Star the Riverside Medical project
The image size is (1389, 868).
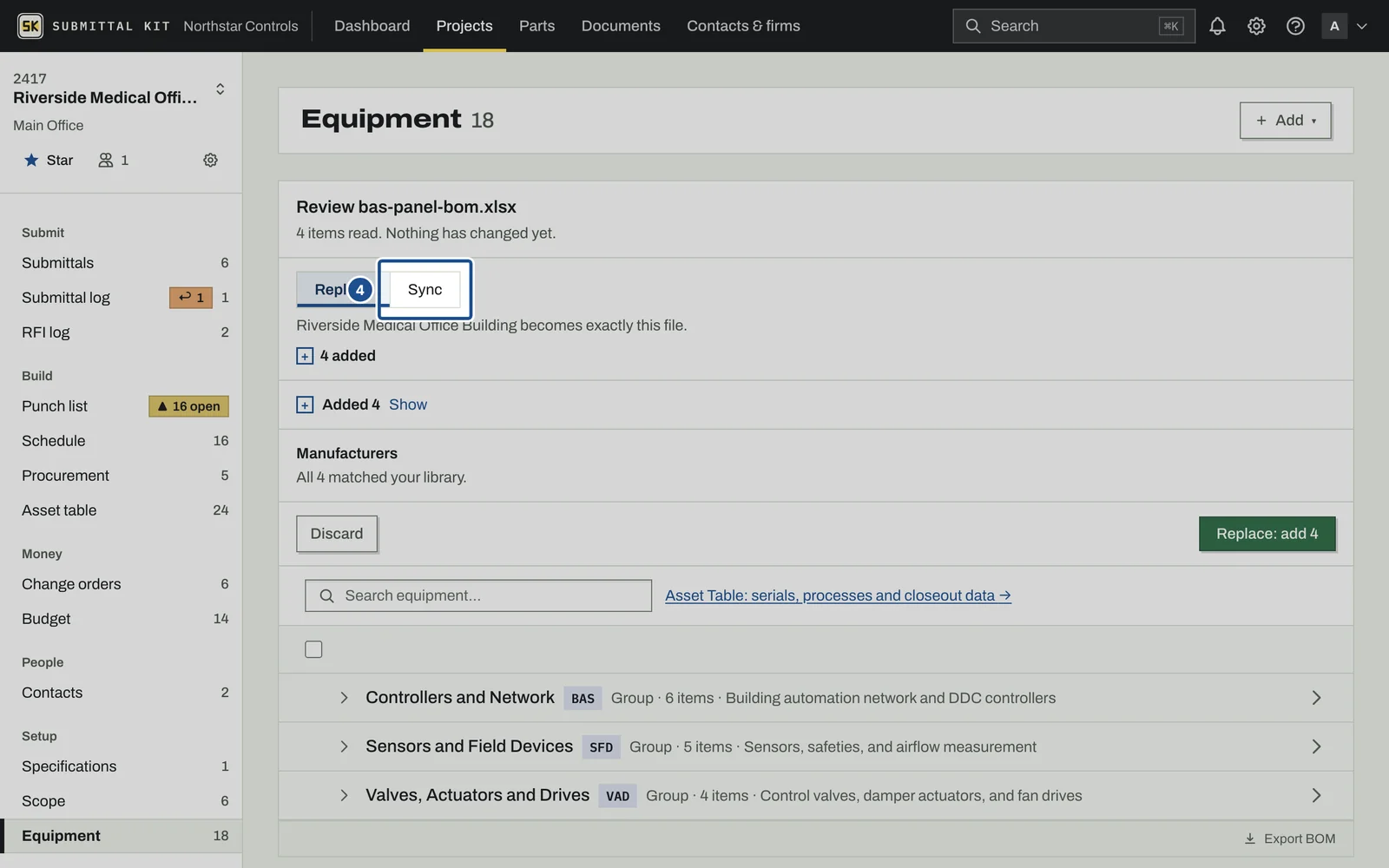49,160
